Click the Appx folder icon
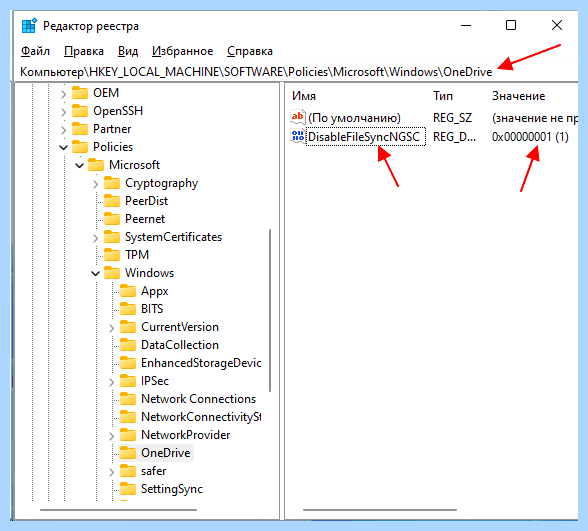588x531 pixels. 128,291
